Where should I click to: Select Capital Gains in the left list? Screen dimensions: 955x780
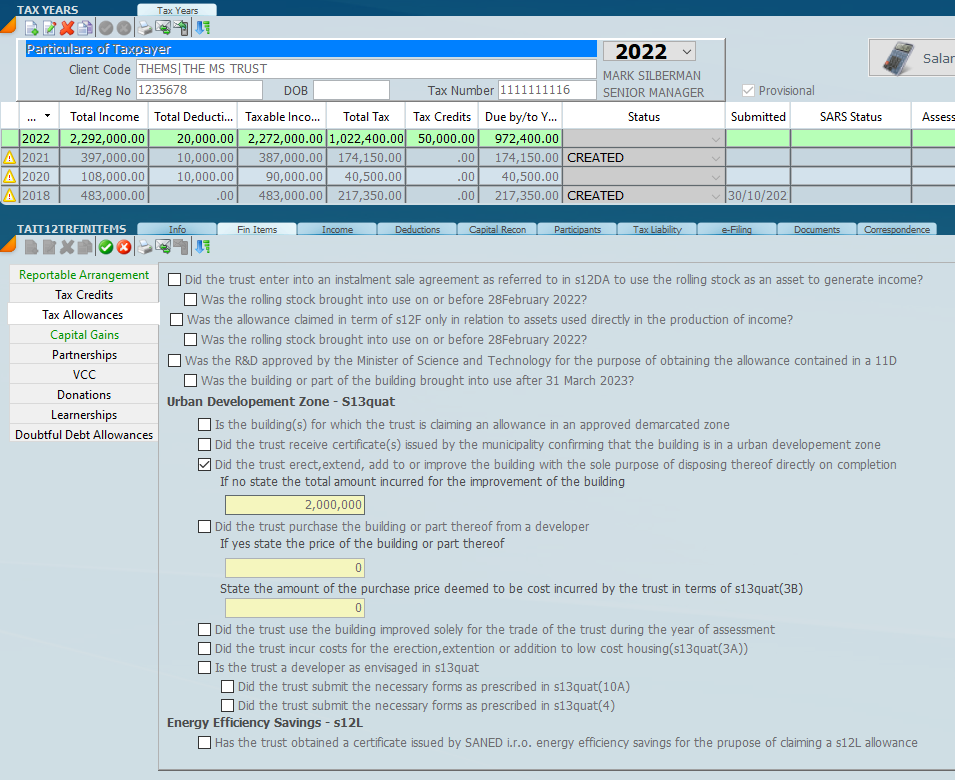[x=84, y=335]
